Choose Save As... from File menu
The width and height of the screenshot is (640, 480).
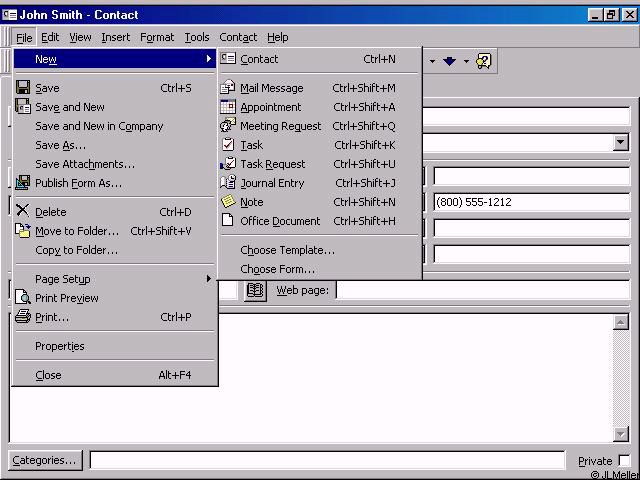point(115,145)
